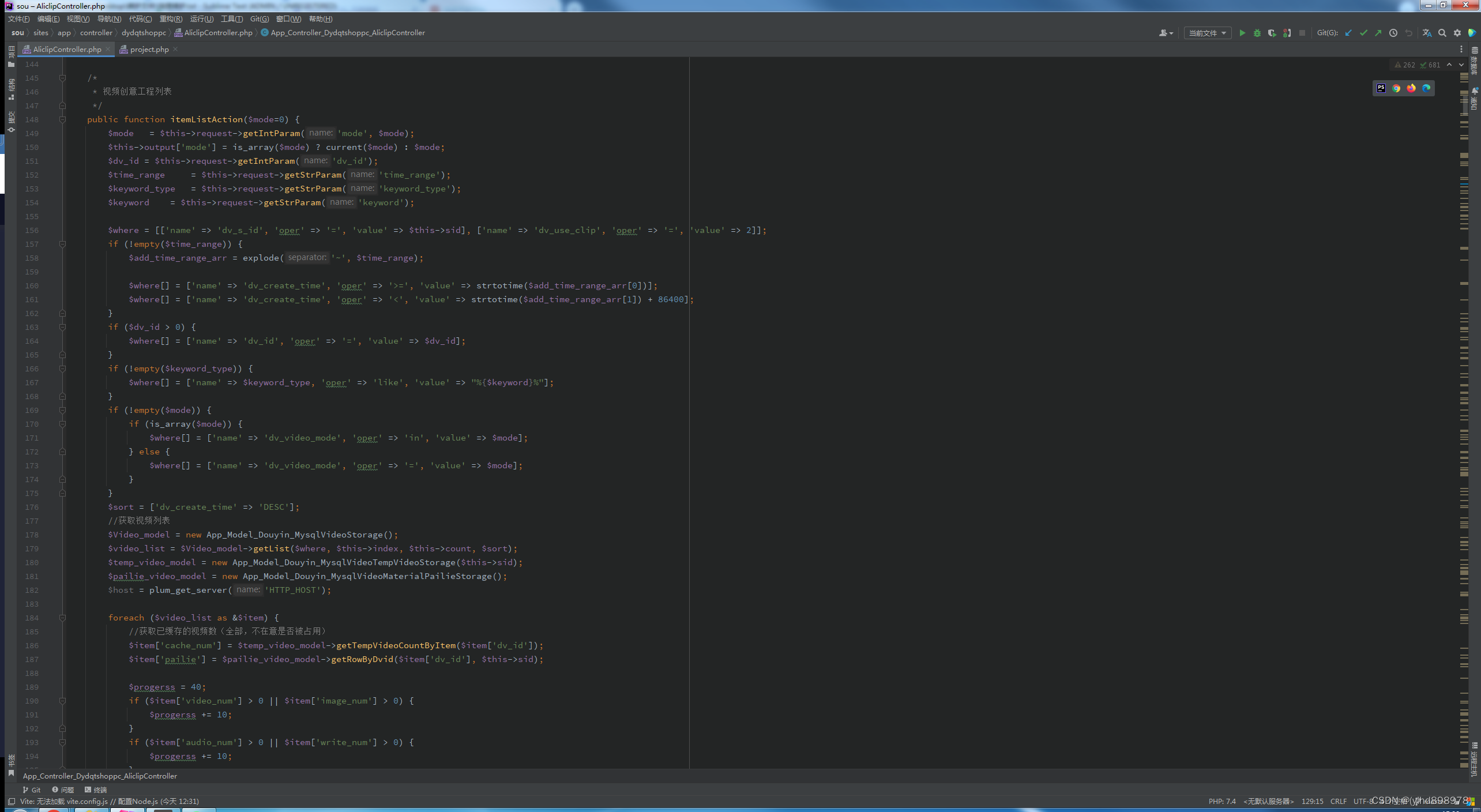The width and height of the screenshot is (1481, 812).
Task: Click the PHP: 7.4 status bar entry
Action: point(1222,802)
